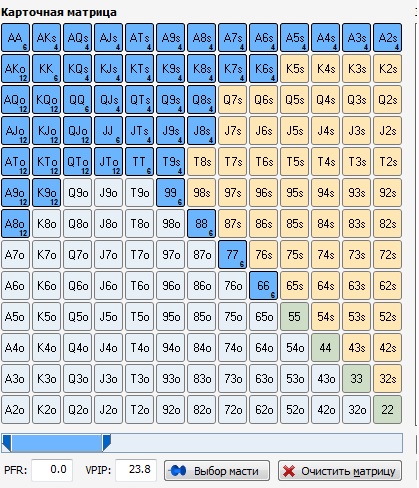Select the T9o hand cell
The height and width of the screenshot is (488, 419).
(x=139, y=193)
